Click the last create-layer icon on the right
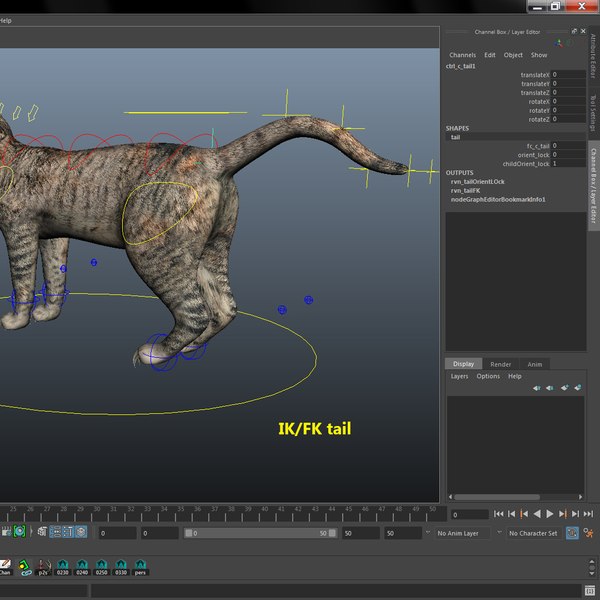 (577, 388)
